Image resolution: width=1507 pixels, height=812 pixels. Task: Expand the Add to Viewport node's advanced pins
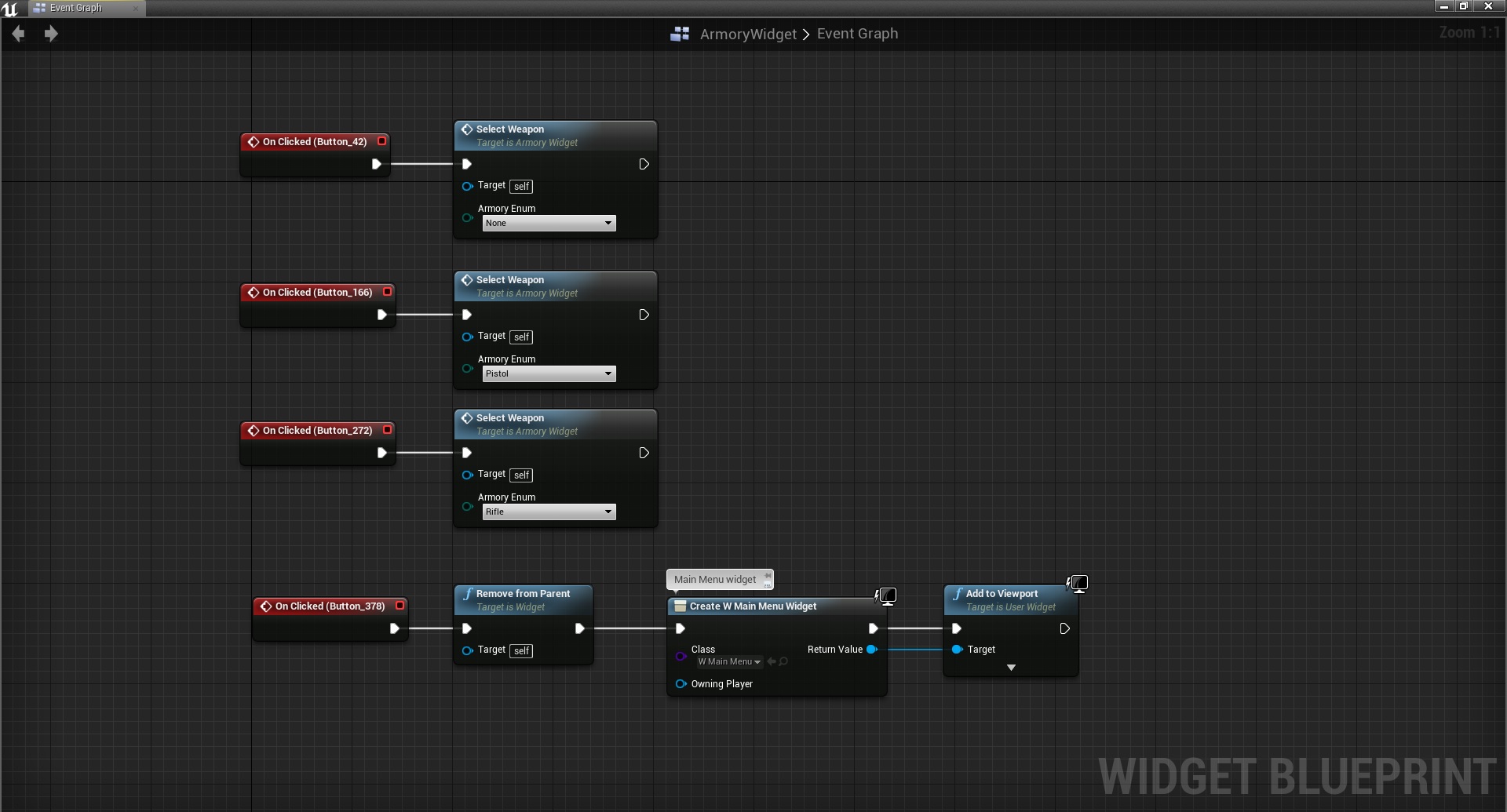coord(1011,668)
